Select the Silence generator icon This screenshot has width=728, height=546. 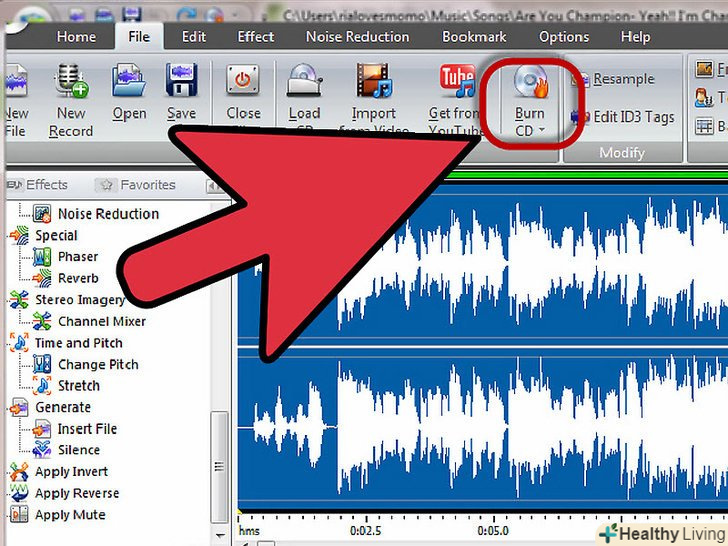pos(42,449)
